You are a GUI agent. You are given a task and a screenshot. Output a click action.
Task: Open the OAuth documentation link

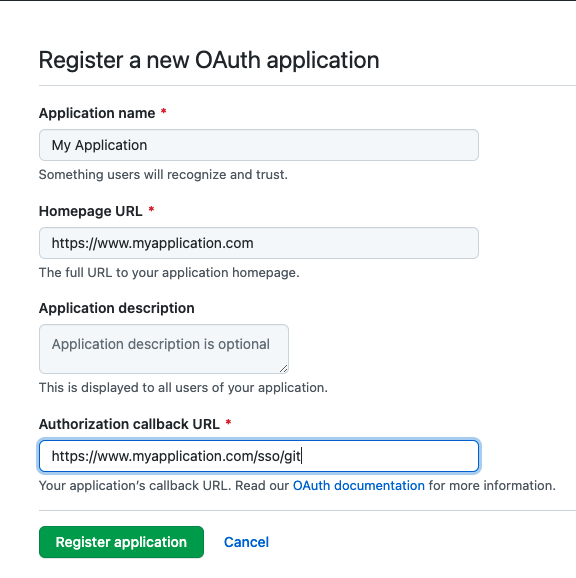pyautogui.click(x=359, y=485)
